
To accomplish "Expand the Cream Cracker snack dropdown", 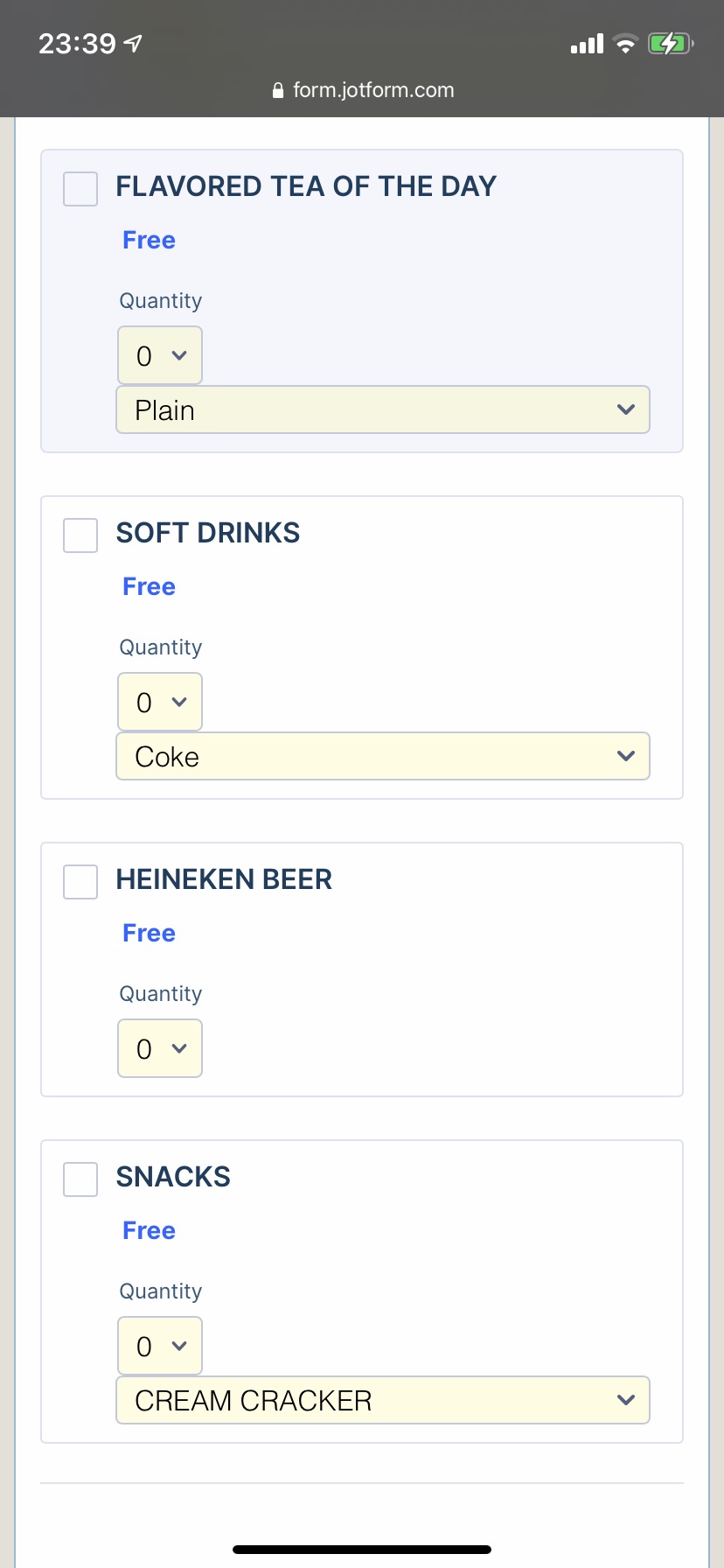I will pos(383,1400).
